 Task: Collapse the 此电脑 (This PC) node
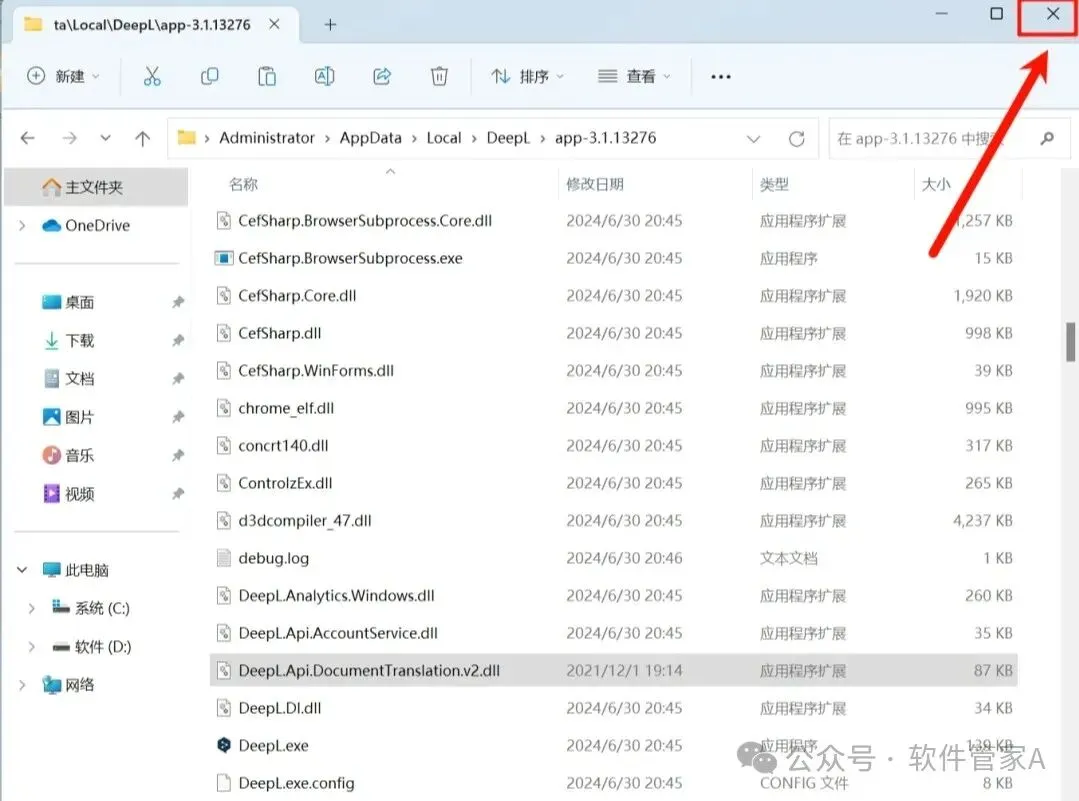(22, 570)
